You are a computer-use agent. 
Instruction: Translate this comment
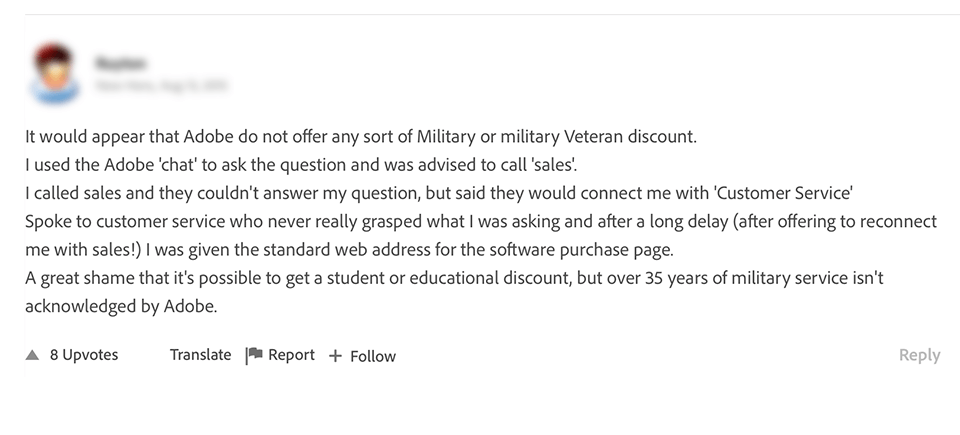[x=200, y=355]
